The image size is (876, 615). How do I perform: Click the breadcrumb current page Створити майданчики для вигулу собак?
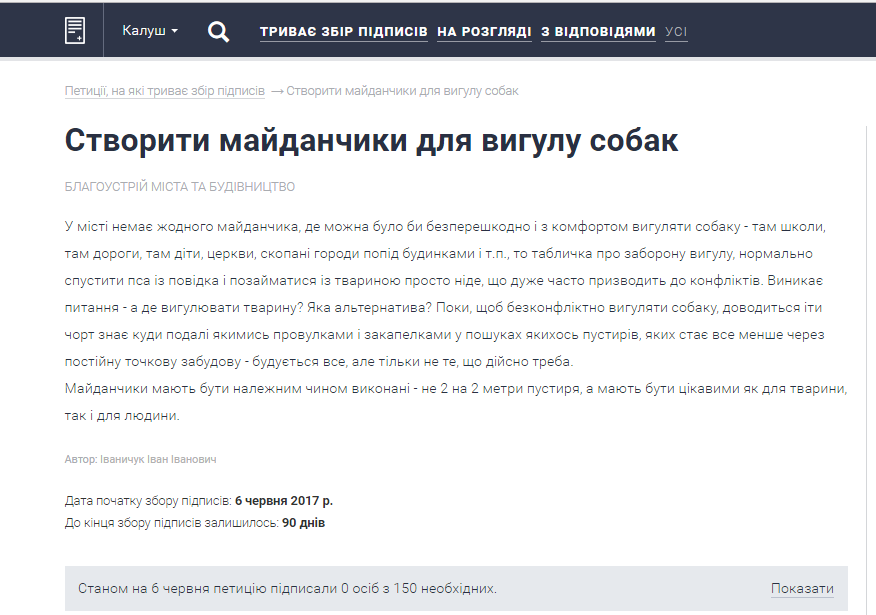click(x=402, y=90)
